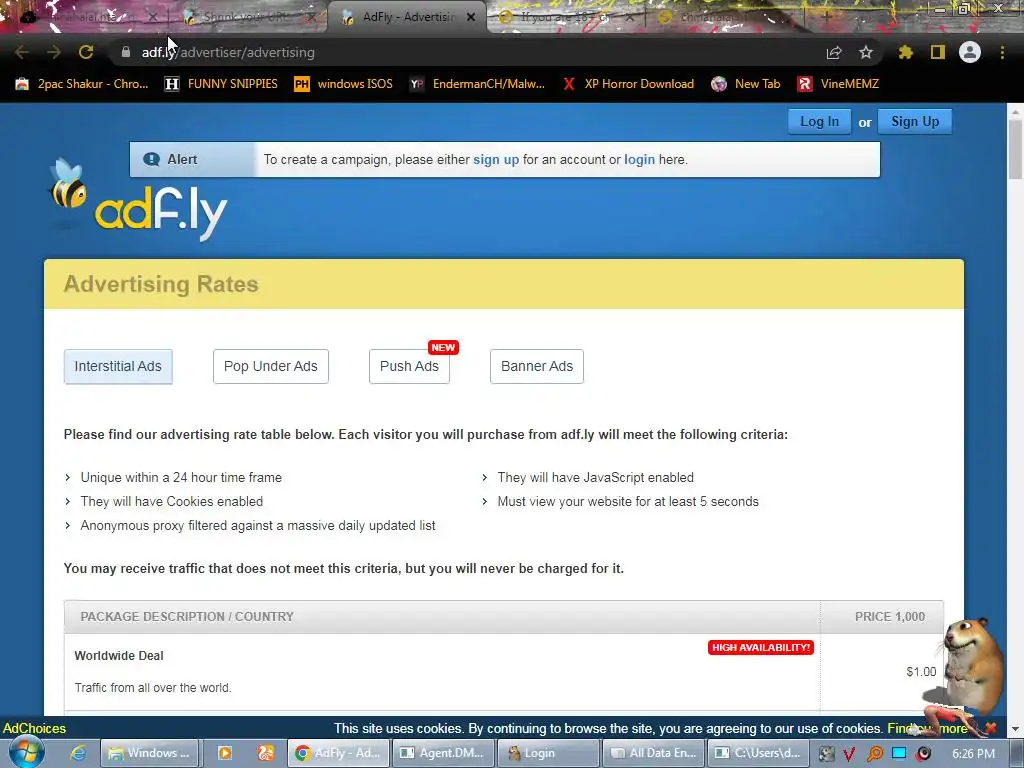Select the Push Ads tab
Viewport: 1024px width, 768px height.
click(x=409, y=366)
